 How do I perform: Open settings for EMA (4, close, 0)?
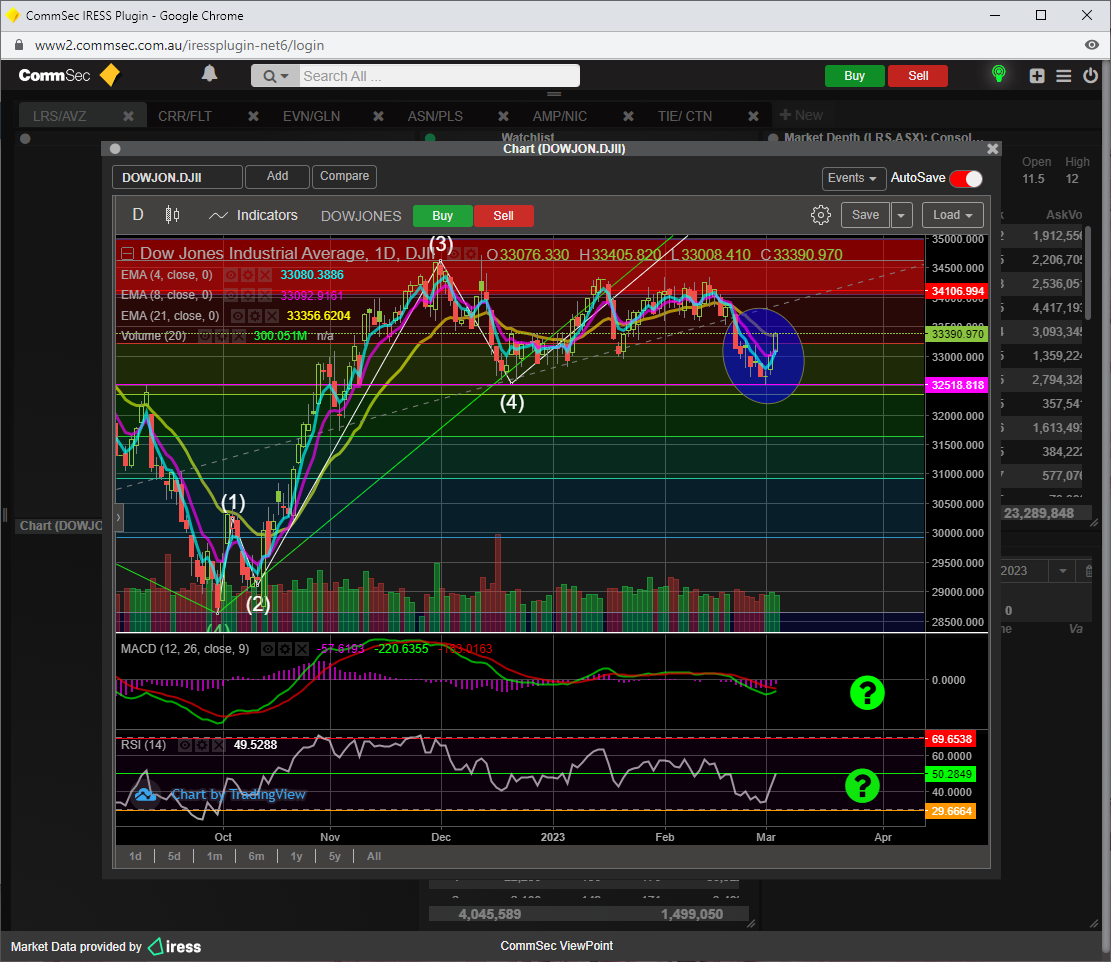tap(247, 275)
